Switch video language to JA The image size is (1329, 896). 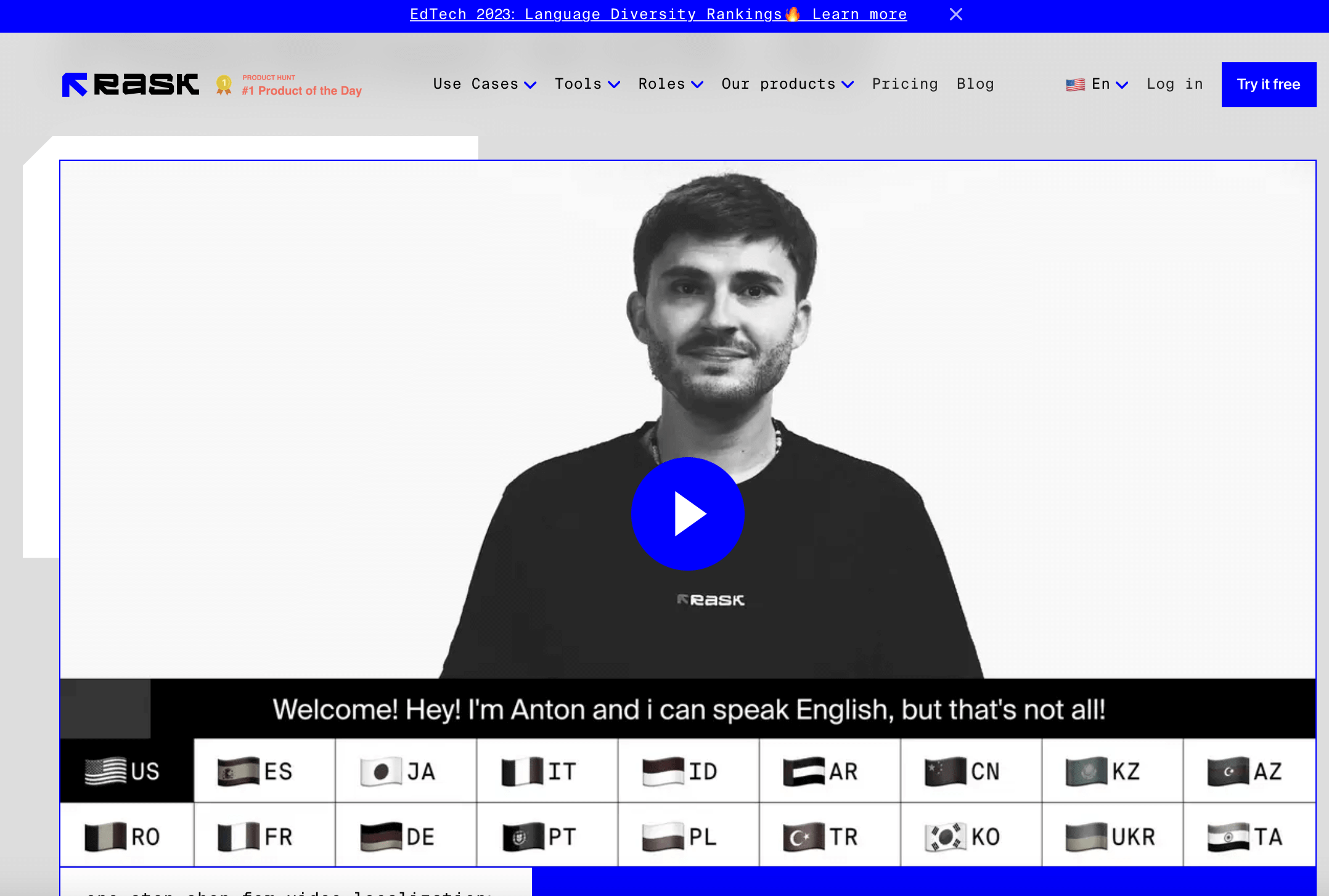(406, 771)
